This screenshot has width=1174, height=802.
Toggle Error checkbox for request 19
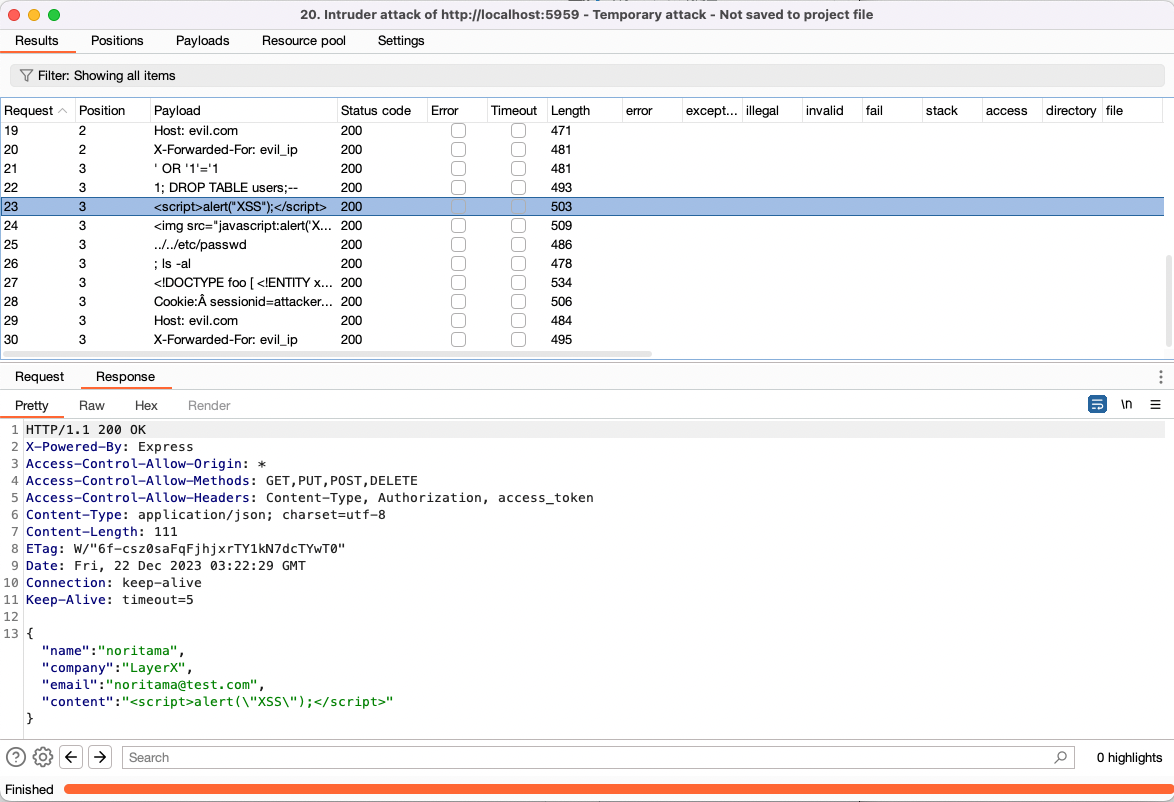458,130
